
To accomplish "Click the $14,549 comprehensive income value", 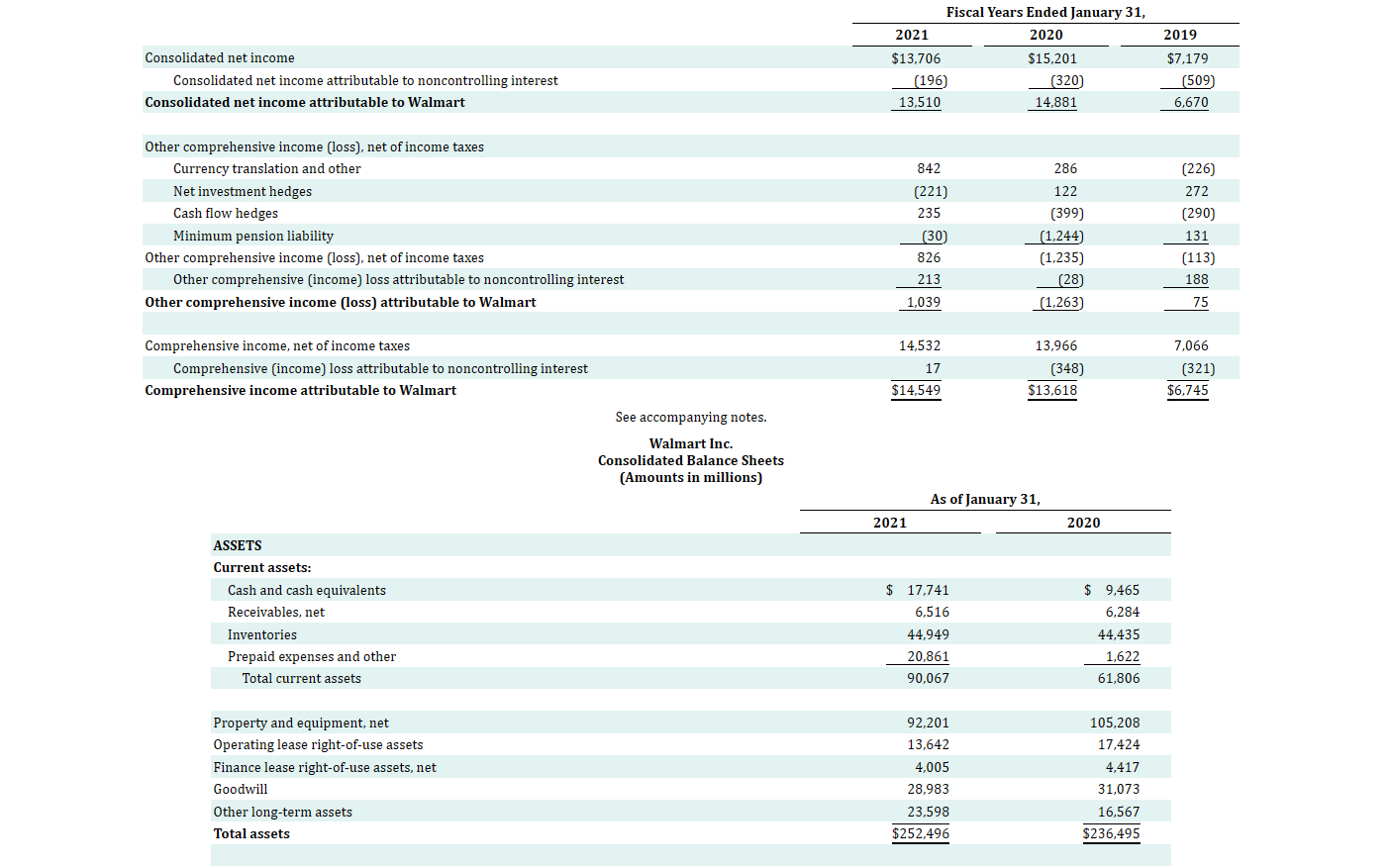I will (x=916, y=390).
